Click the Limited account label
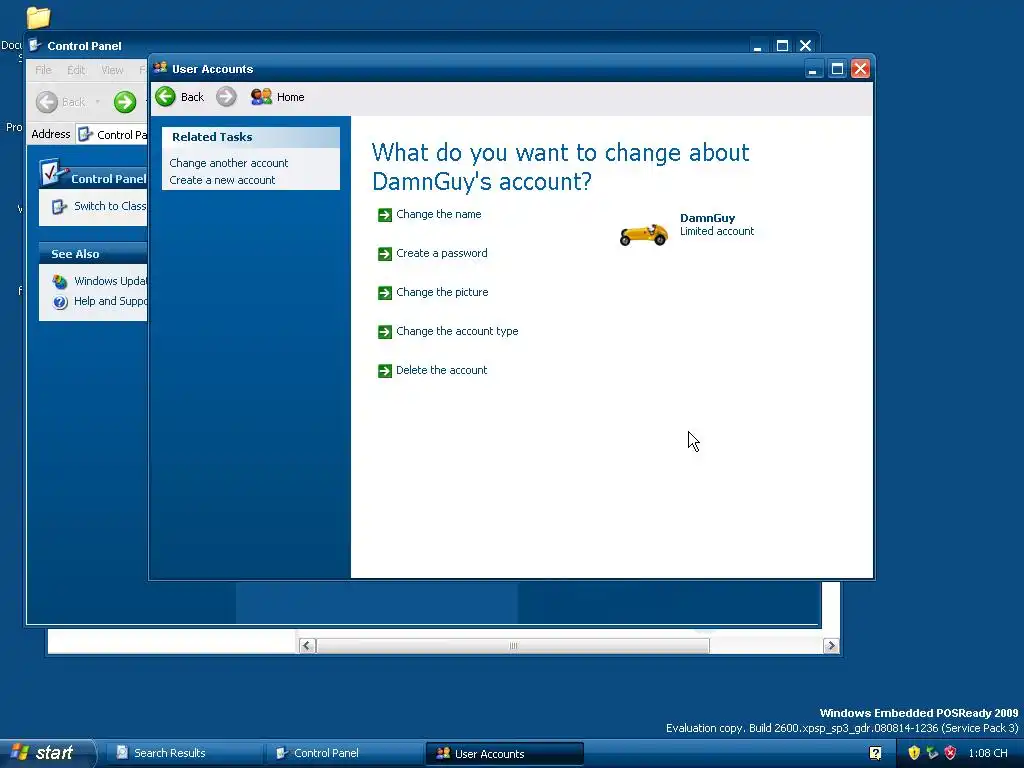Image resolution: width=1024 pixels, height=768 pixels. 716,231
